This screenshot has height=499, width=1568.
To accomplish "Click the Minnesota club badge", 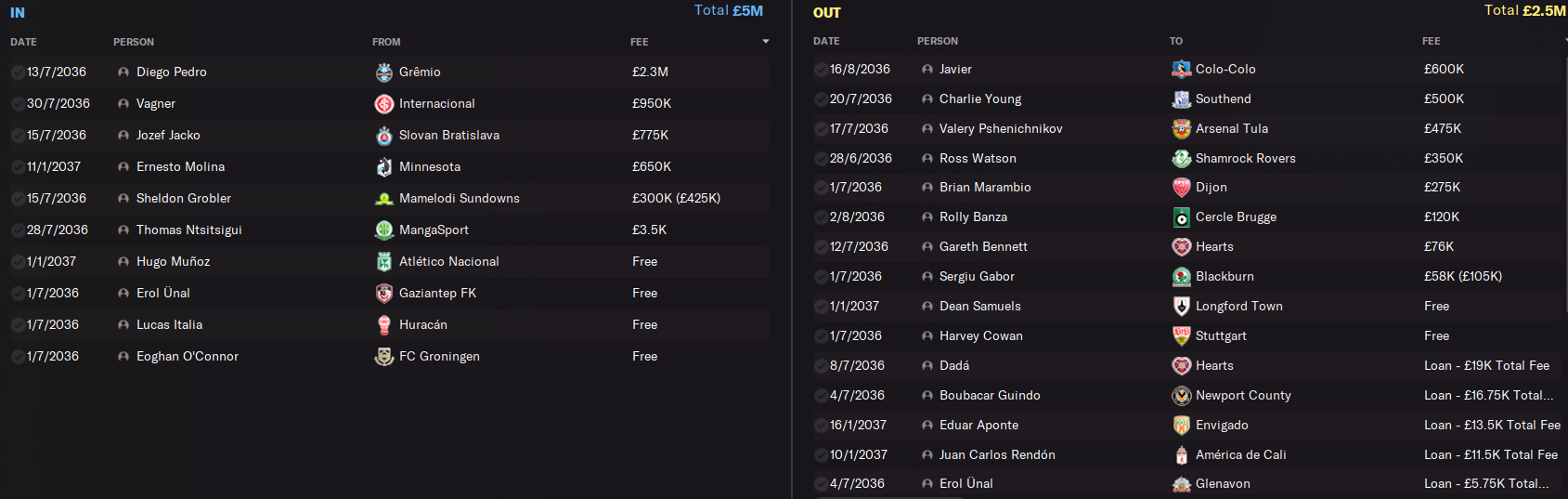I will pos(384,167).
